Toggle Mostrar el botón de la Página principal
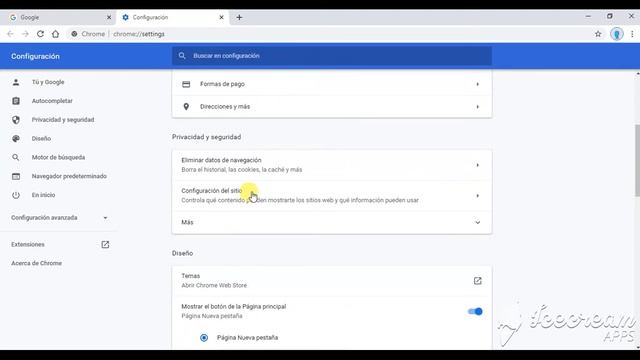 (475, 311)
